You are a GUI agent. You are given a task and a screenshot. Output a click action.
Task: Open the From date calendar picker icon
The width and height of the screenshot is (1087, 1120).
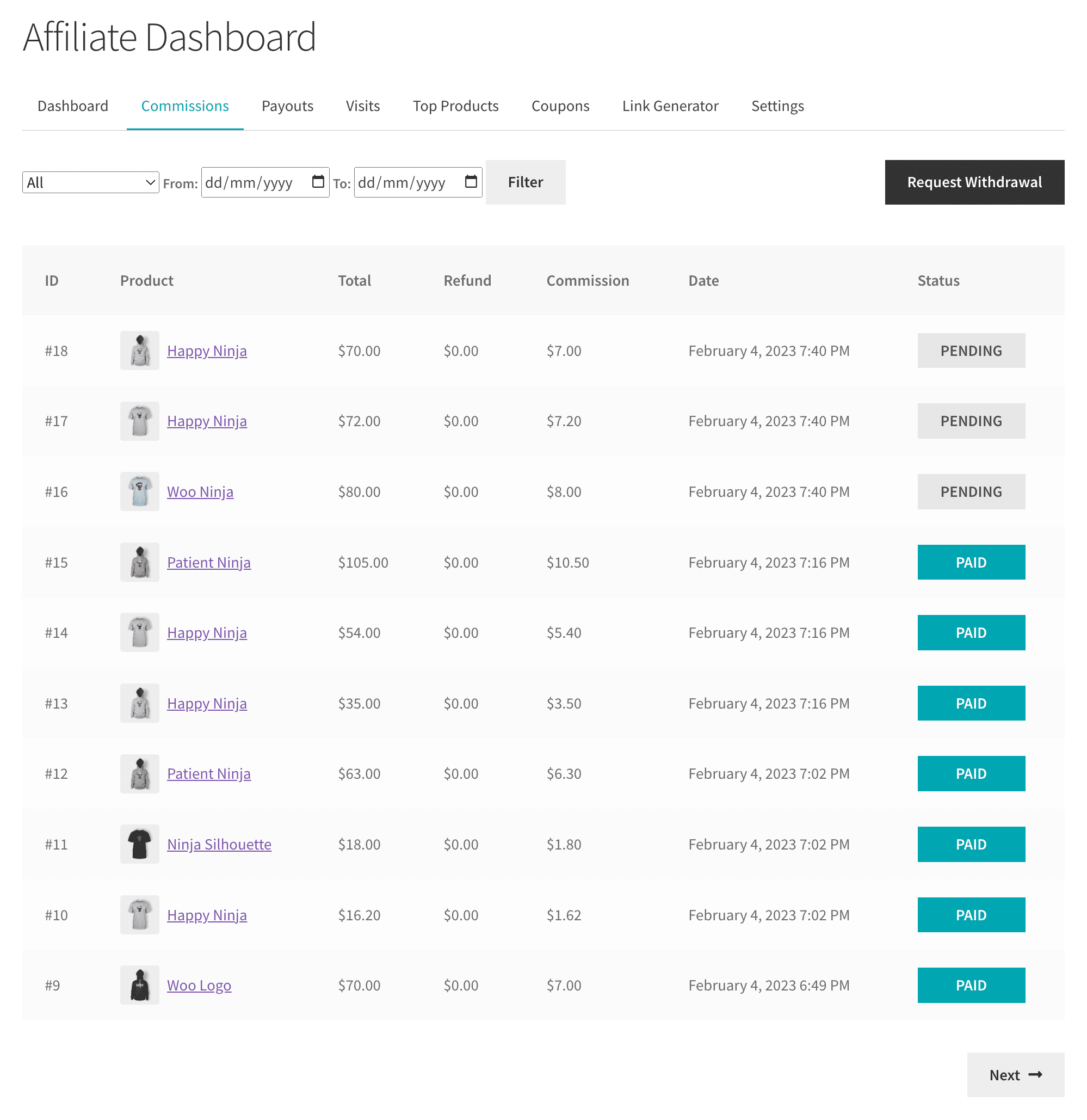[318, 182]
